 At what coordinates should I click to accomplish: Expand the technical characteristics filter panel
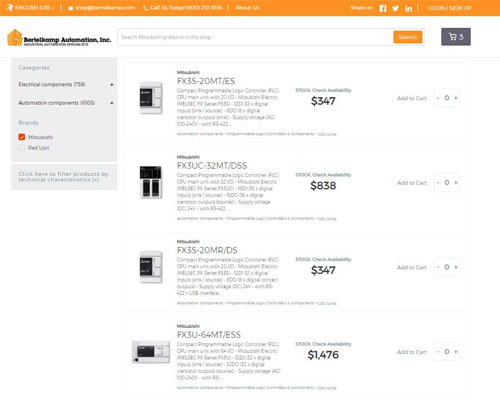point(64,177)
